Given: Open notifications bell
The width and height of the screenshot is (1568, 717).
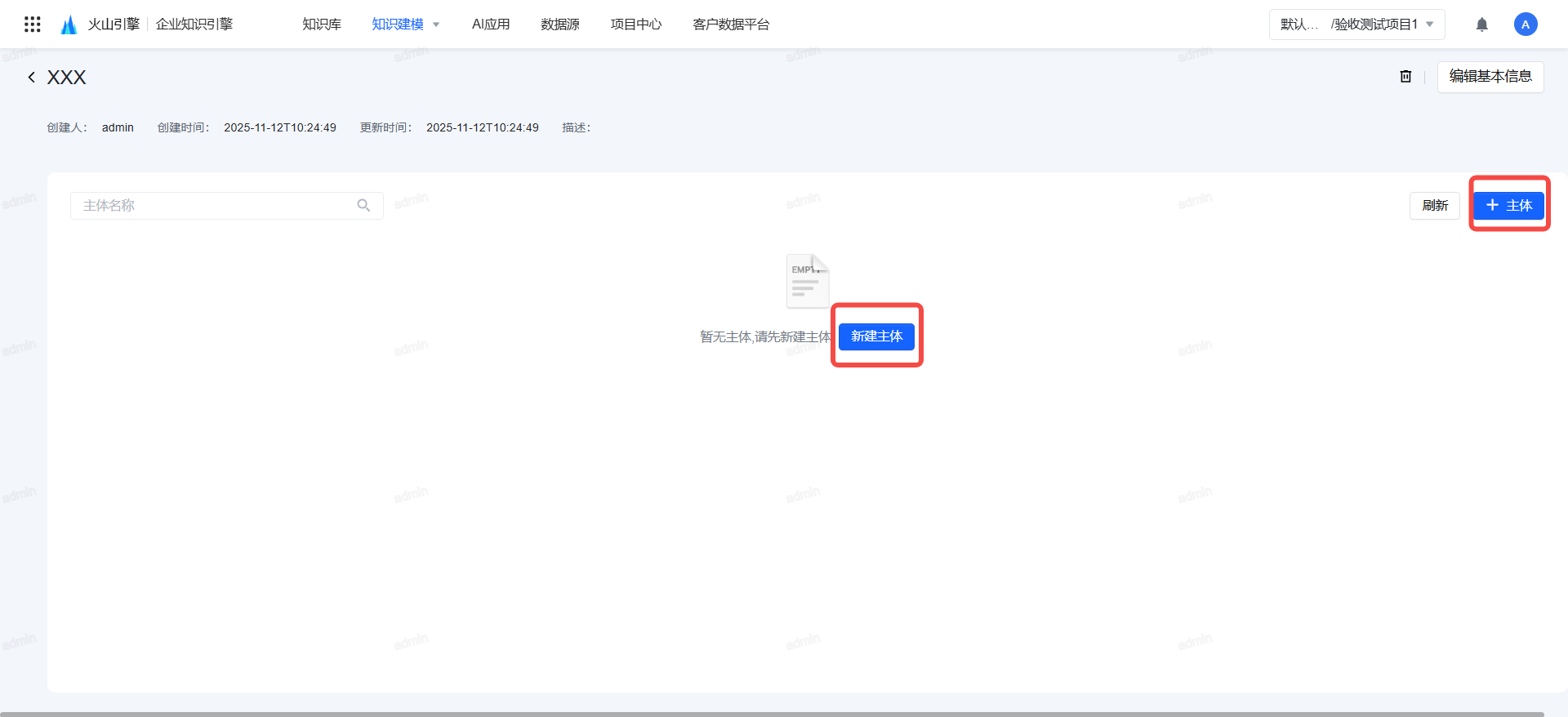Looking at the screenshot, I should (x=1482, y=24).
